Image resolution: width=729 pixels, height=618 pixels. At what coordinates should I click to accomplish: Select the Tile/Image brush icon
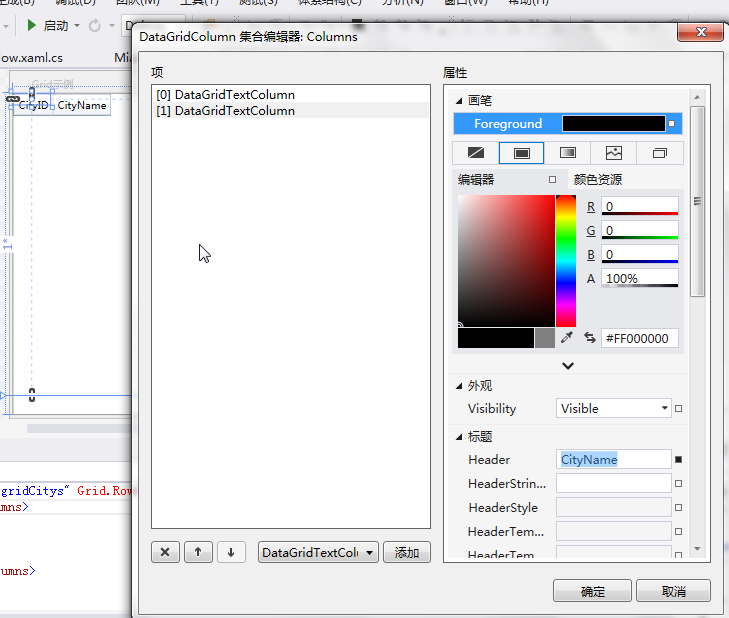pos(614,153)
